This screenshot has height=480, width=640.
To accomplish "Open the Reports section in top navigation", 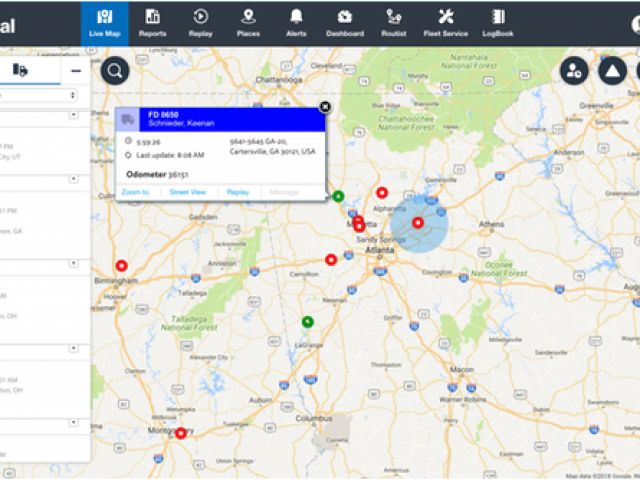I will tap(152, 22).
